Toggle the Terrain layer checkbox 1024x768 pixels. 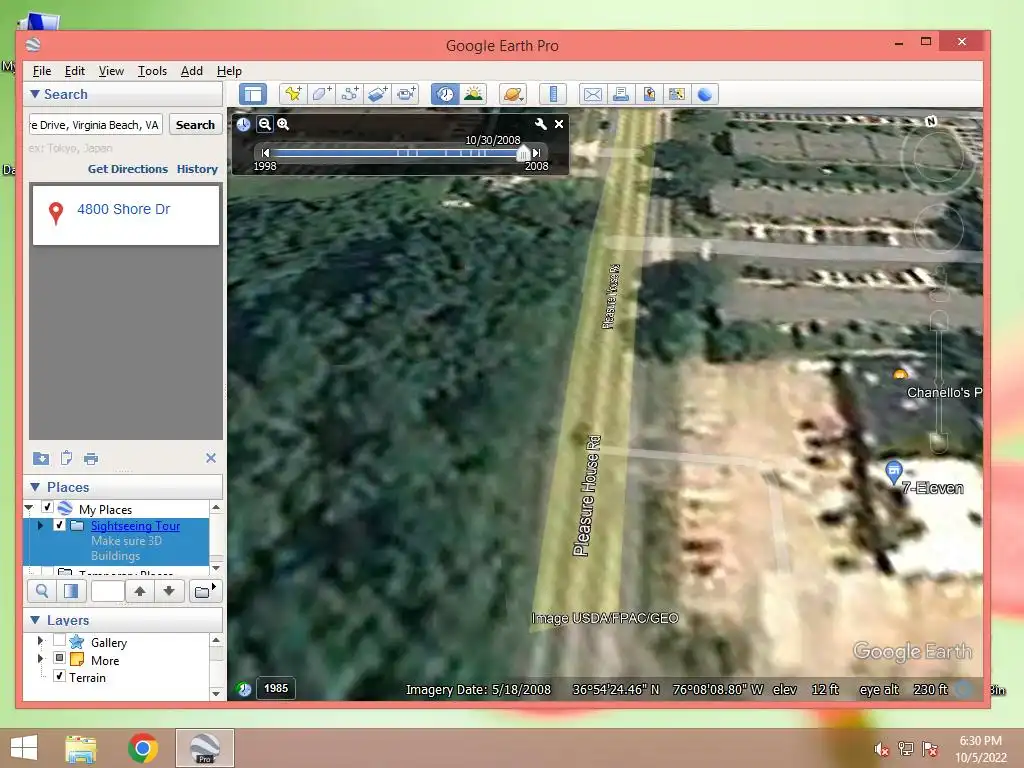[x=59, y=676]
